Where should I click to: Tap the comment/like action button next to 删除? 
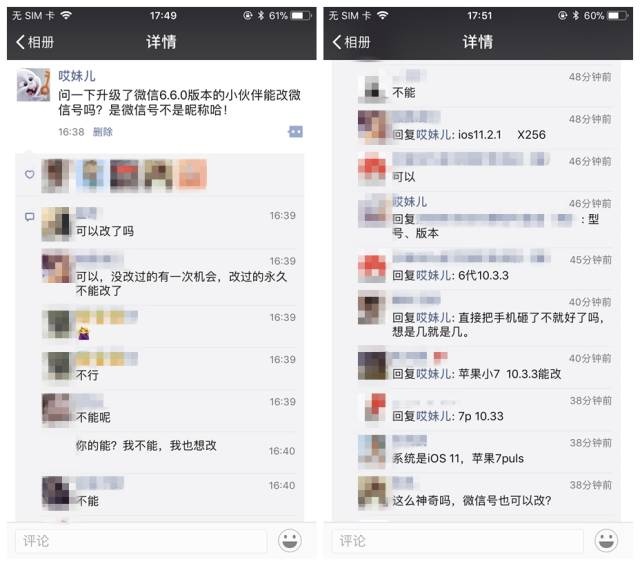296,131
